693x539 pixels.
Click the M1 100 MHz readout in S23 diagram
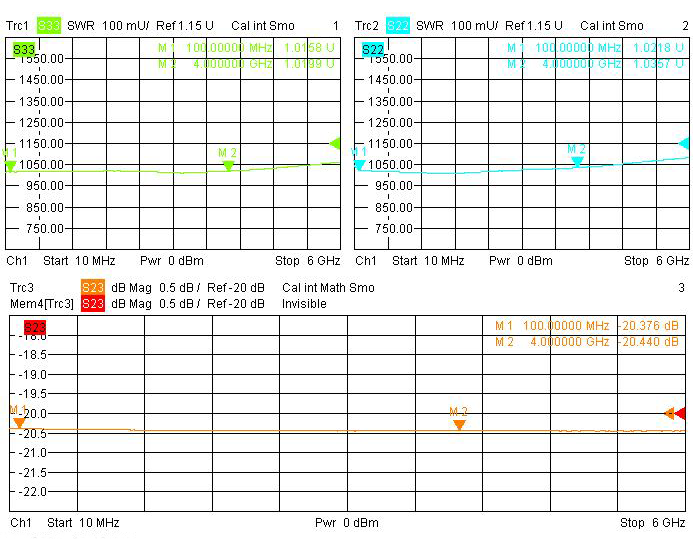pos(587,326)
